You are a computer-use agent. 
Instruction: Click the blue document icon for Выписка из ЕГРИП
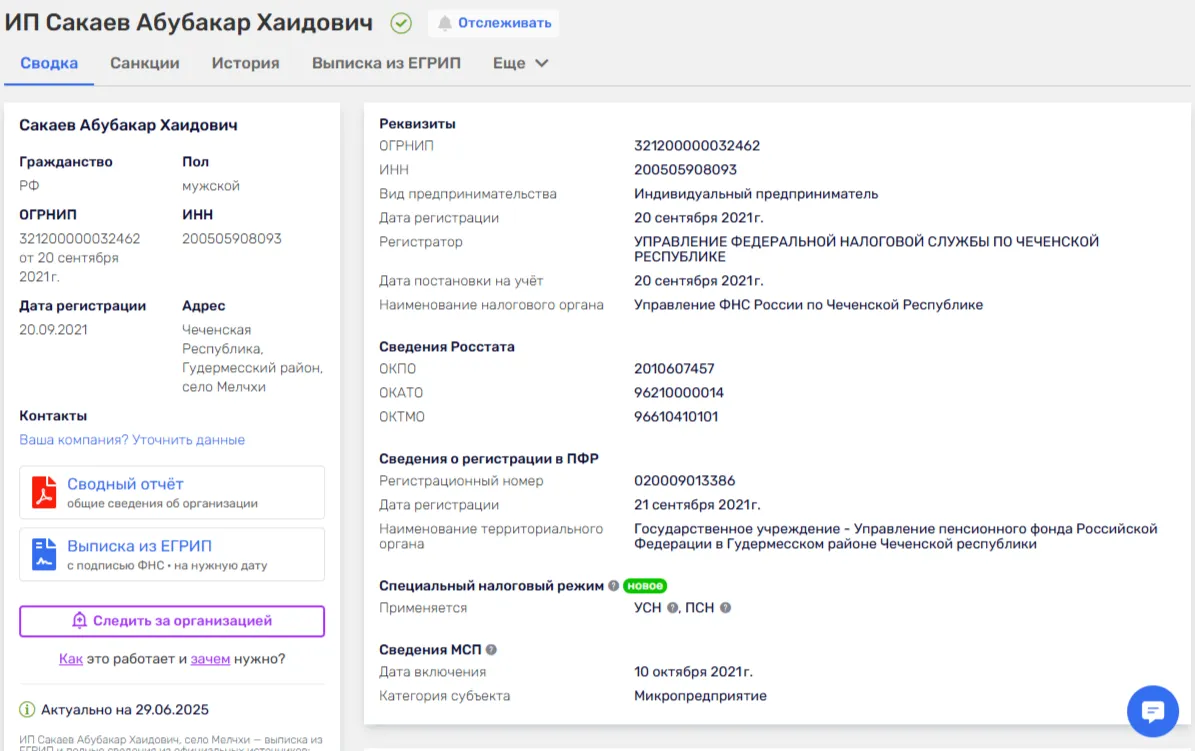44,554
